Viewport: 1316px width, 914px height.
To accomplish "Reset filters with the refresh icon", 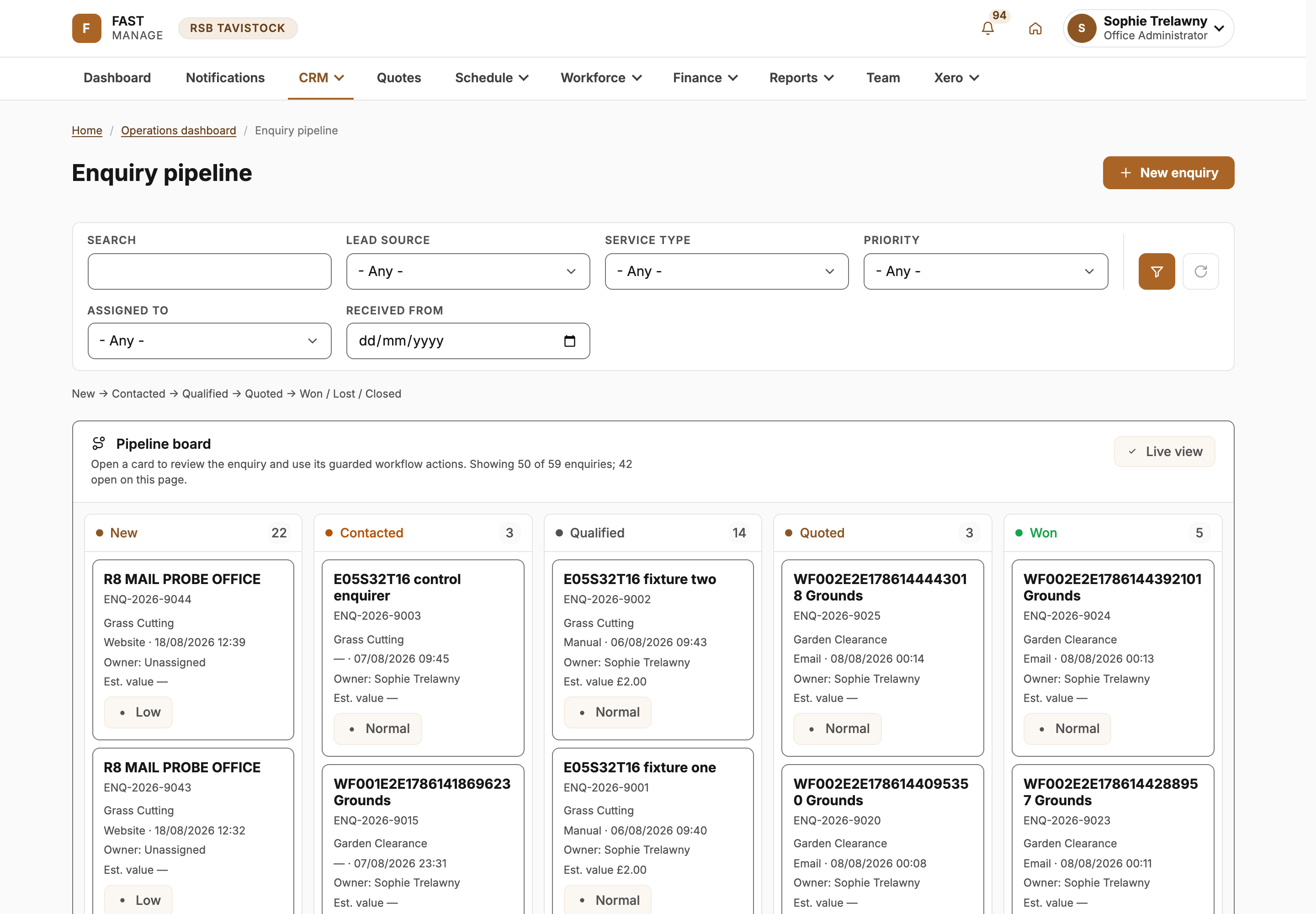I will click(x=1200, y=271).
